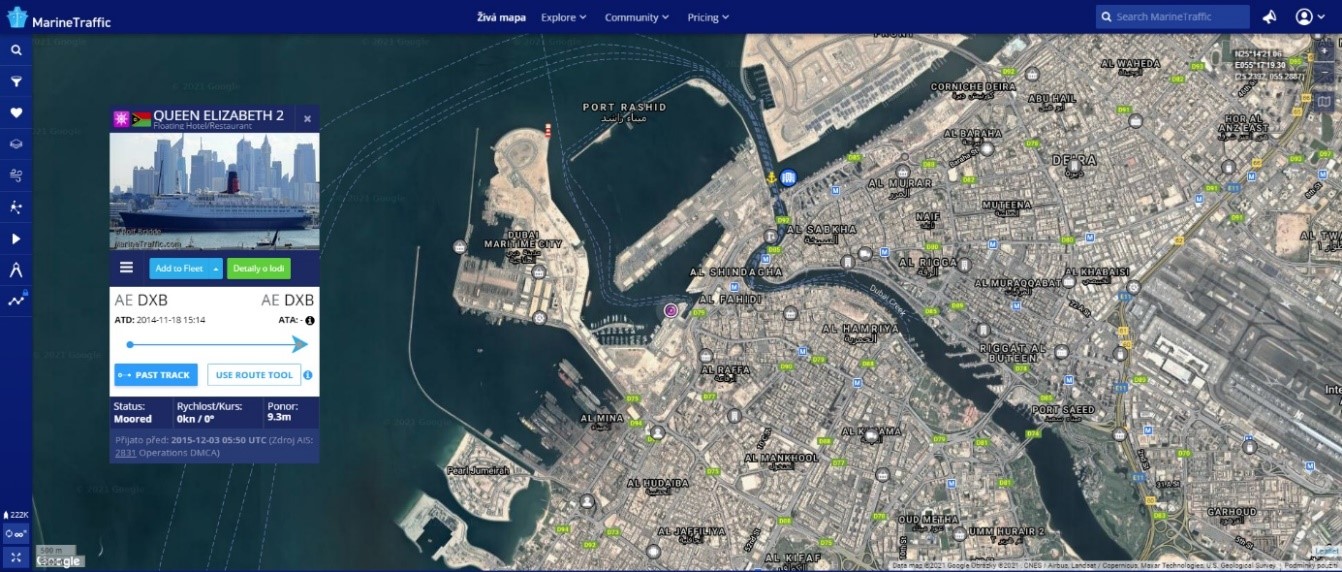Screen dimensions: 1342x572
Task: Click the PORT RASHID map label
Action: coord(624,107)
